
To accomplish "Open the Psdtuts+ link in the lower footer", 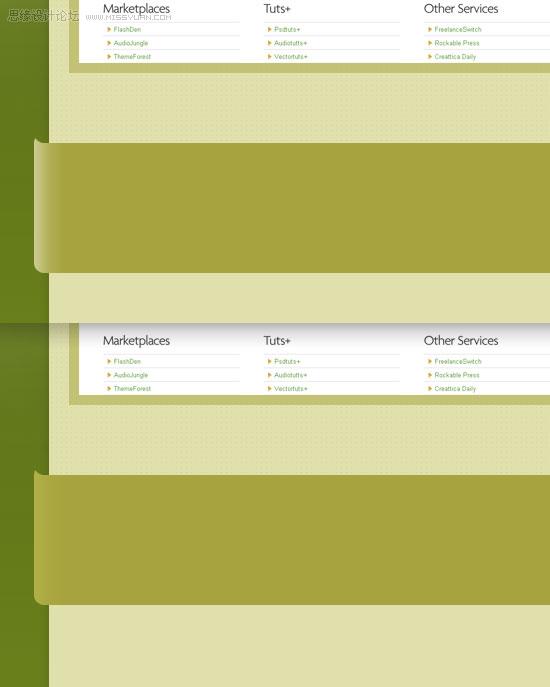I will (x=287, y=361).
